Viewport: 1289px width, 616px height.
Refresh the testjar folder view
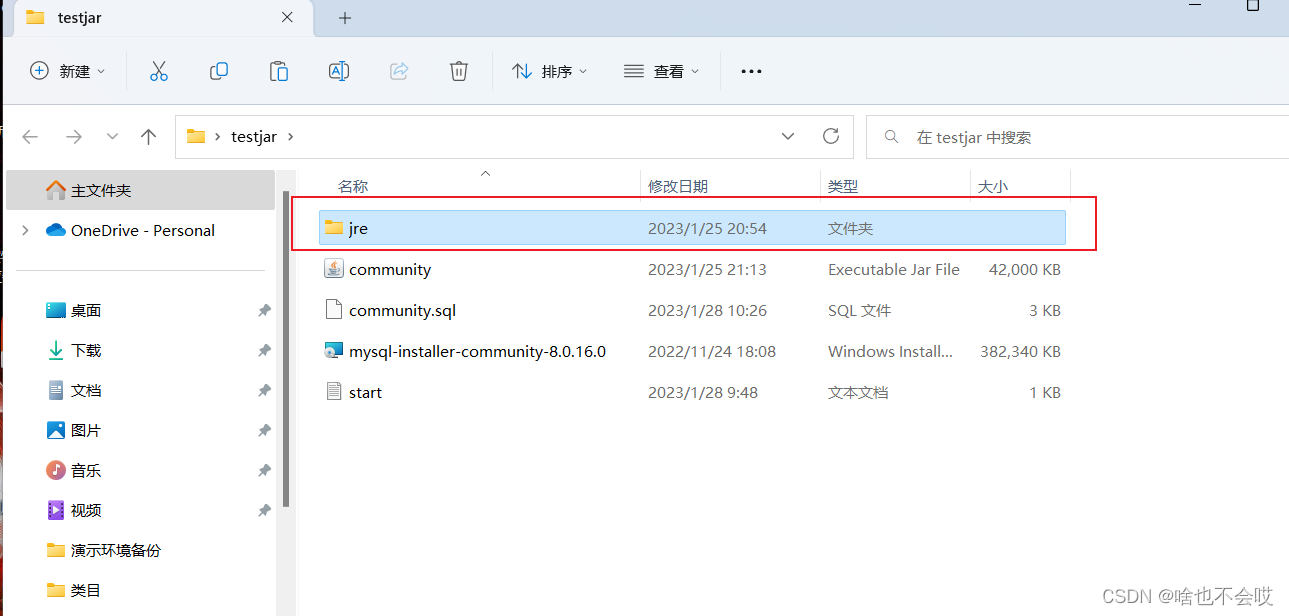point(830,136)
